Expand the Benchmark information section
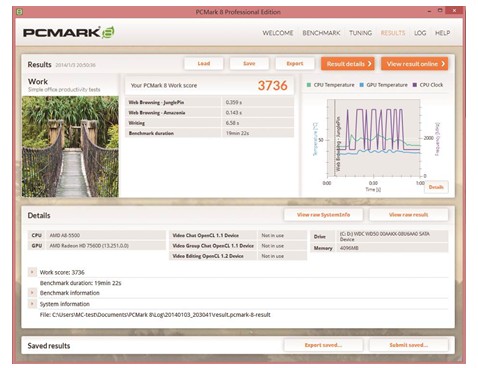478x368 pixels. tap(32, 293)
